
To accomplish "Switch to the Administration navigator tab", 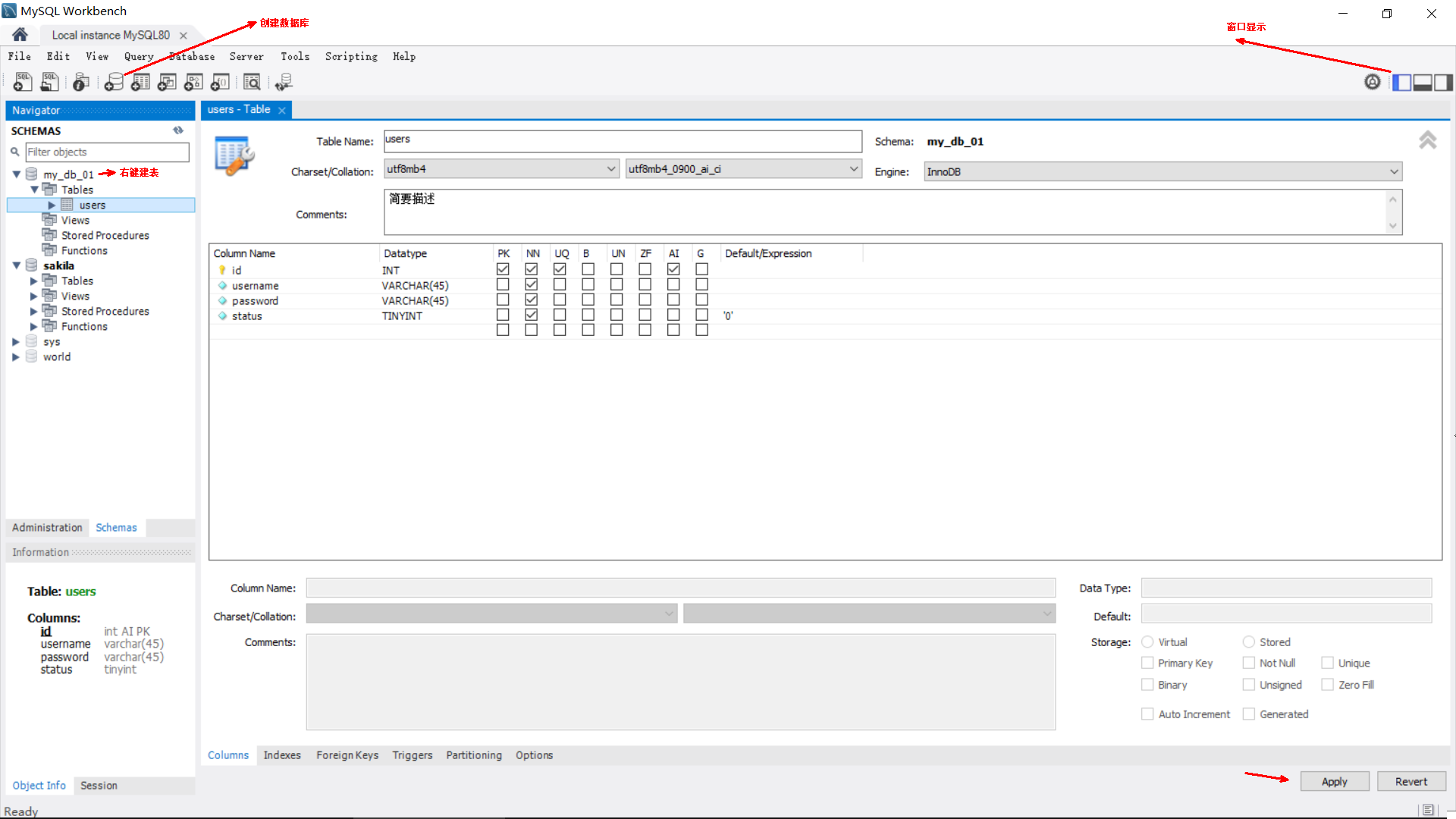I will 47,527.
